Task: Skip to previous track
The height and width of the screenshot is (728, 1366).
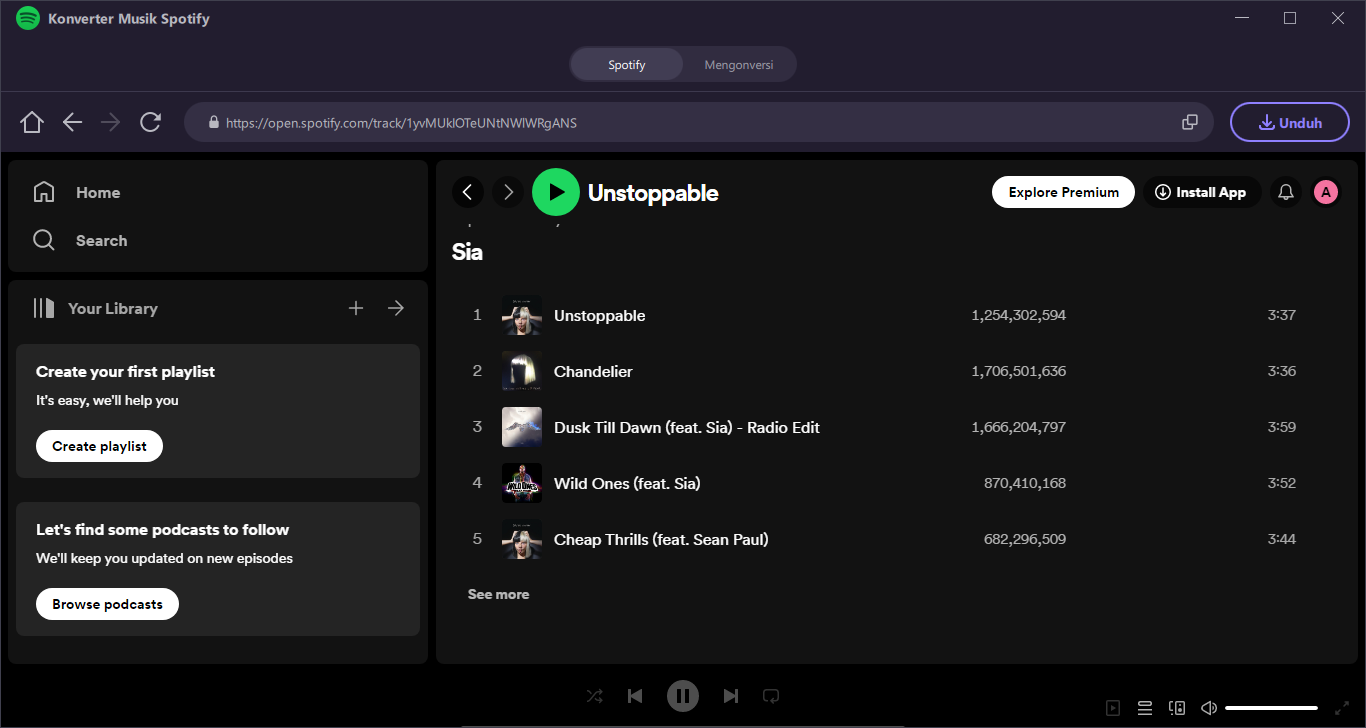Action: (635, 696)
